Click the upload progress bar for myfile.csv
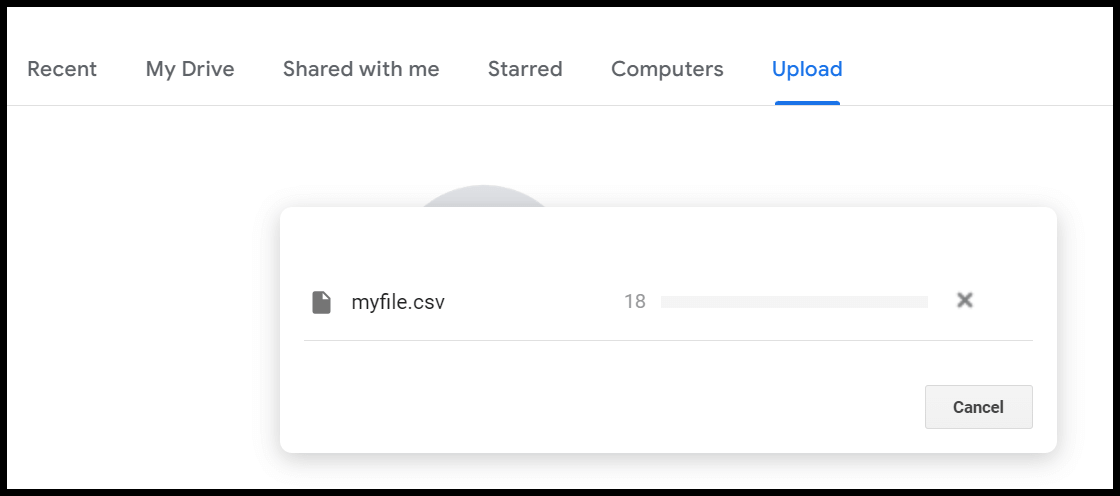 tap(794, 302)
